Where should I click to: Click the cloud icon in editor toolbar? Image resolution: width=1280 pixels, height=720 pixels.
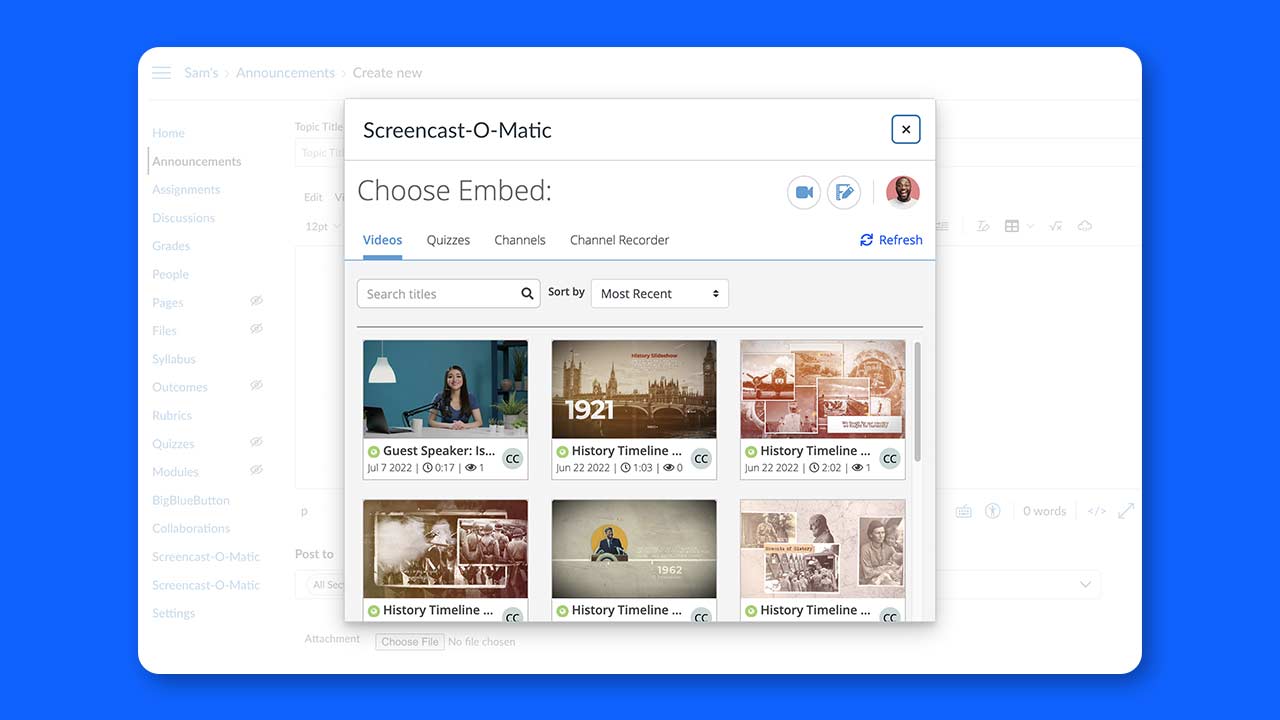1085,226
